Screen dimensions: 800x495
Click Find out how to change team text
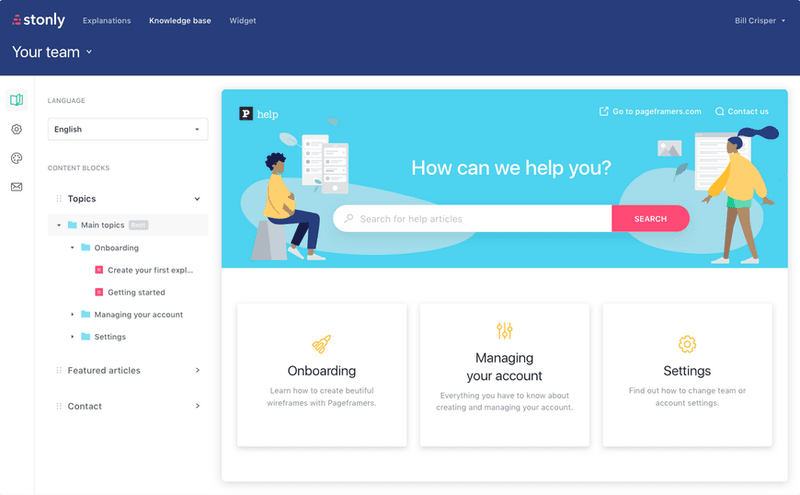tap(687, 397)
